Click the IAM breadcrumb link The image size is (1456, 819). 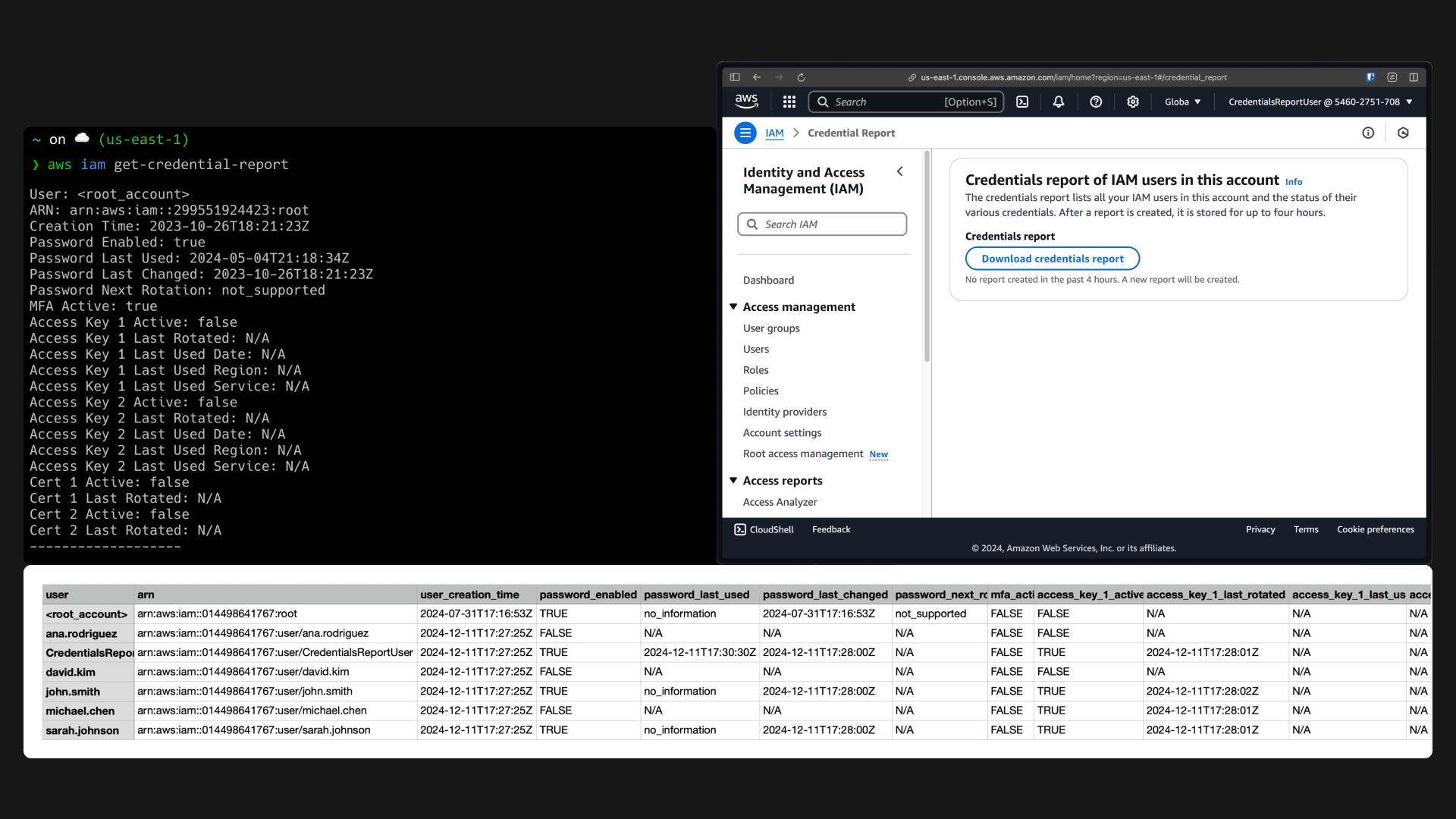click(774, 133)
